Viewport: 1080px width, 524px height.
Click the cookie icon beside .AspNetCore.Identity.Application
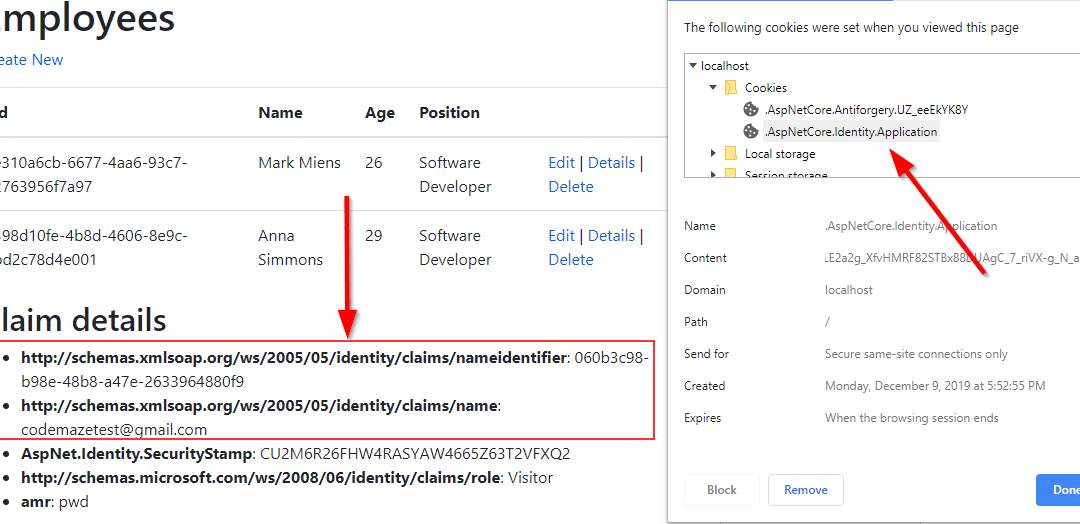[751, 131]
